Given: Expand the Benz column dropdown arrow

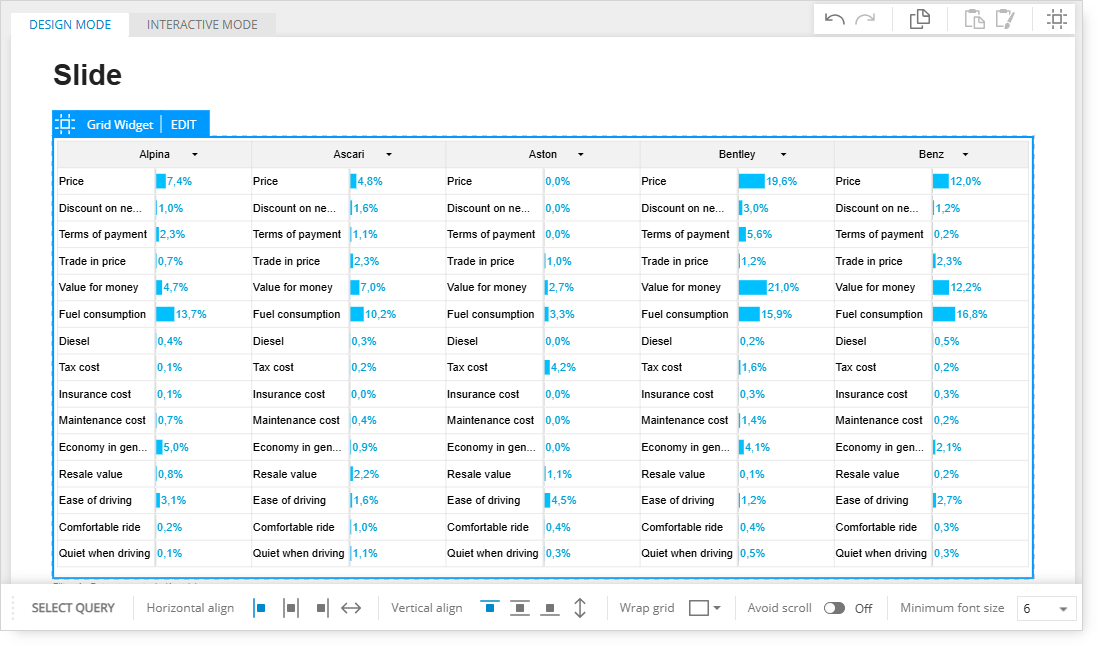Looking at the screenshot, I should coord(965,155).
